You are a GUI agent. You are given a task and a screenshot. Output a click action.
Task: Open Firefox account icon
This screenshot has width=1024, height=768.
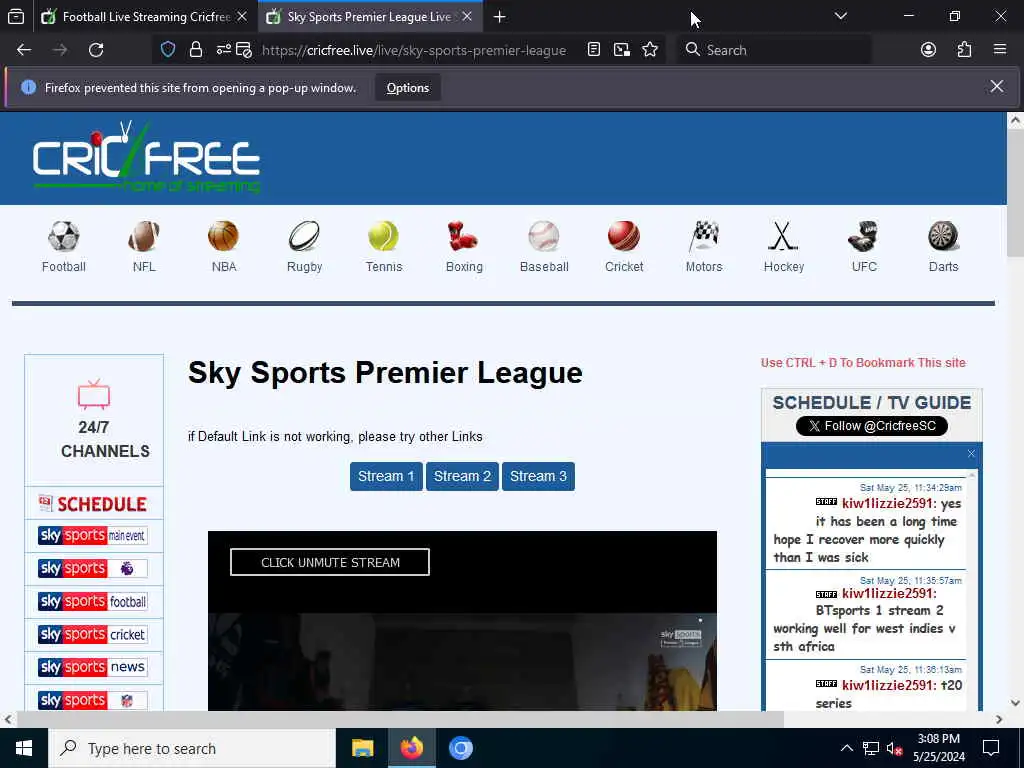click(x=928, y=50)
